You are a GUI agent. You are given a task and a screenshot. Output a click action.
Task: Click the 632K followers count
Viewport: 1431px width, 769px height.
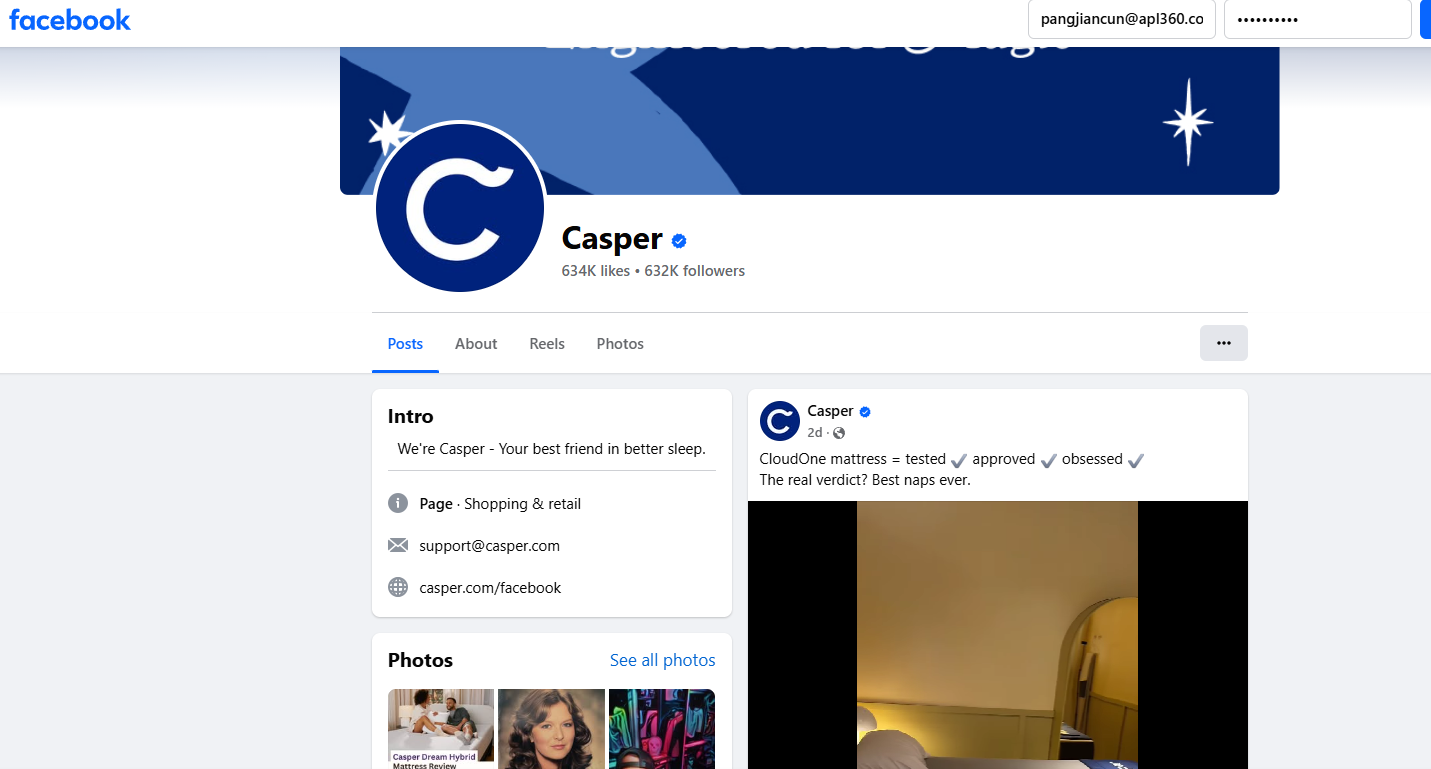point(694,270)
